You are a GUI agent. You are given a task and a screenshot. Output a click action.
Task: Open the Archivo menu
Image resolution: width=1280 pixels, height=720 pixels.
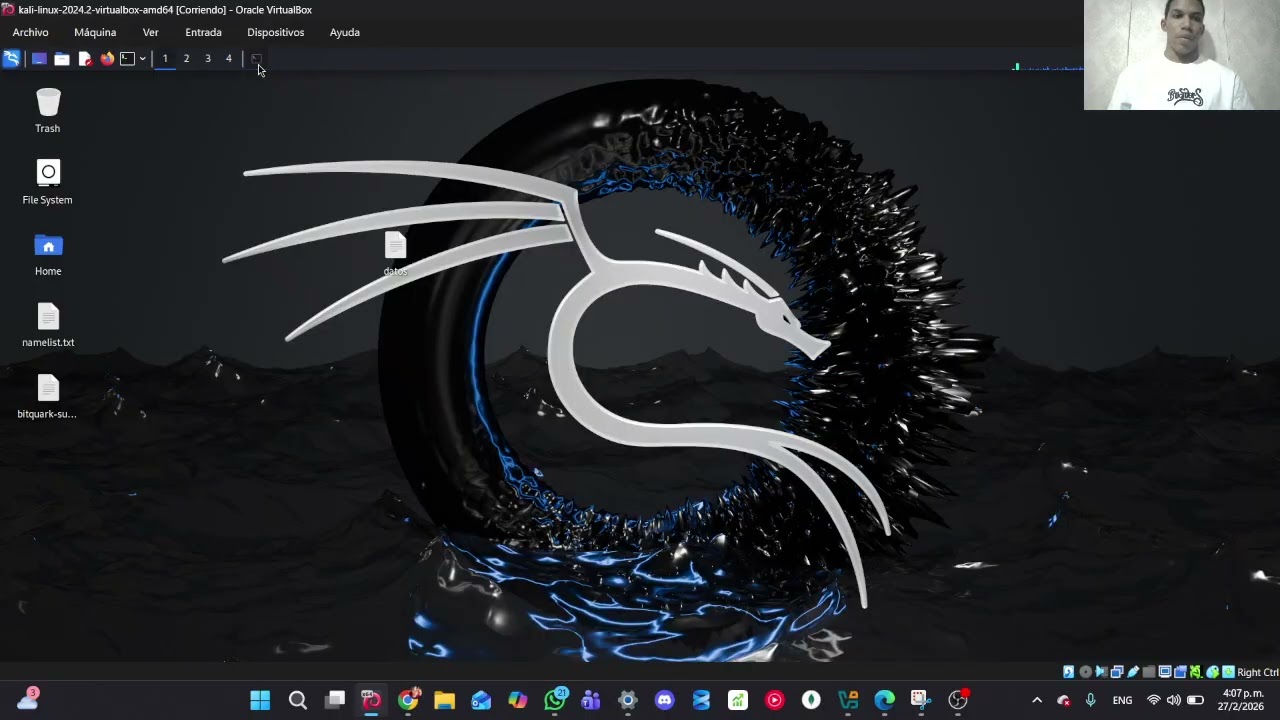(31, 32)
